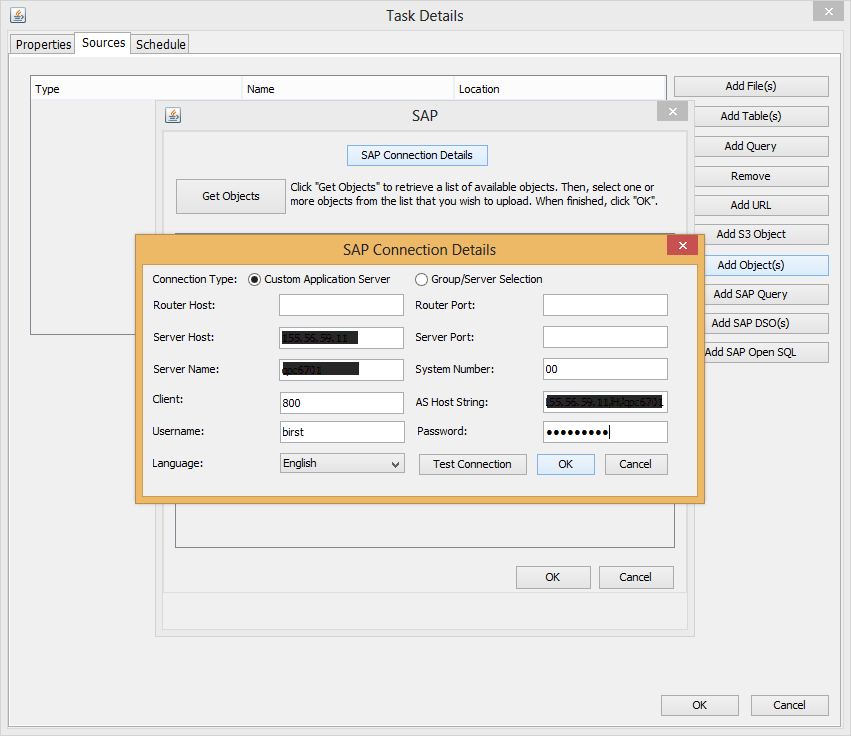Close the Task Details window
The image size is (851, 736).
[828, 11]
